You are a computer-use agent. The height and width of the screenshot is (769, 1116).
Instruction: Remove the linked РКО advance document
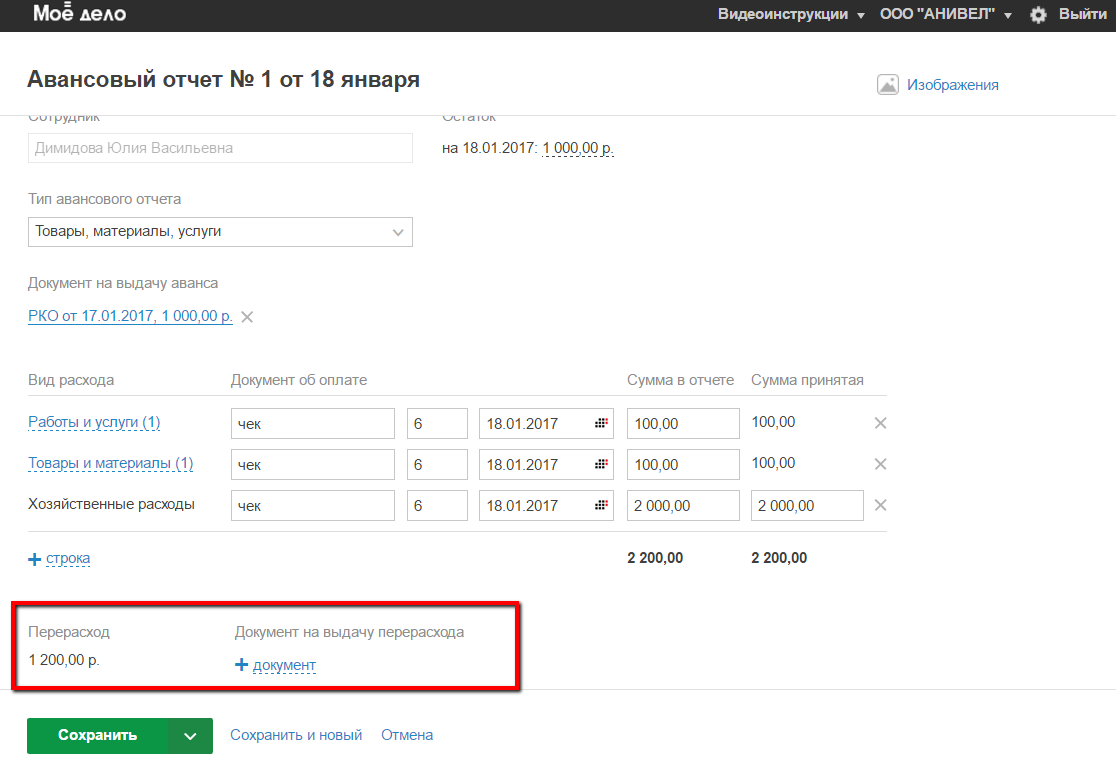[247, 317]
